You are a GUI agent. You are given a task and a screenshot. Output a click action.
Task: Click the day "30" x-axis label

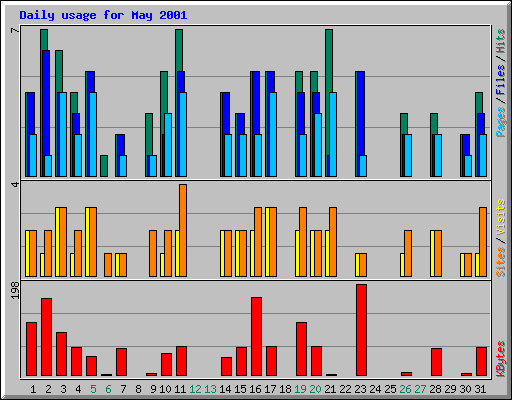[465, 389]
